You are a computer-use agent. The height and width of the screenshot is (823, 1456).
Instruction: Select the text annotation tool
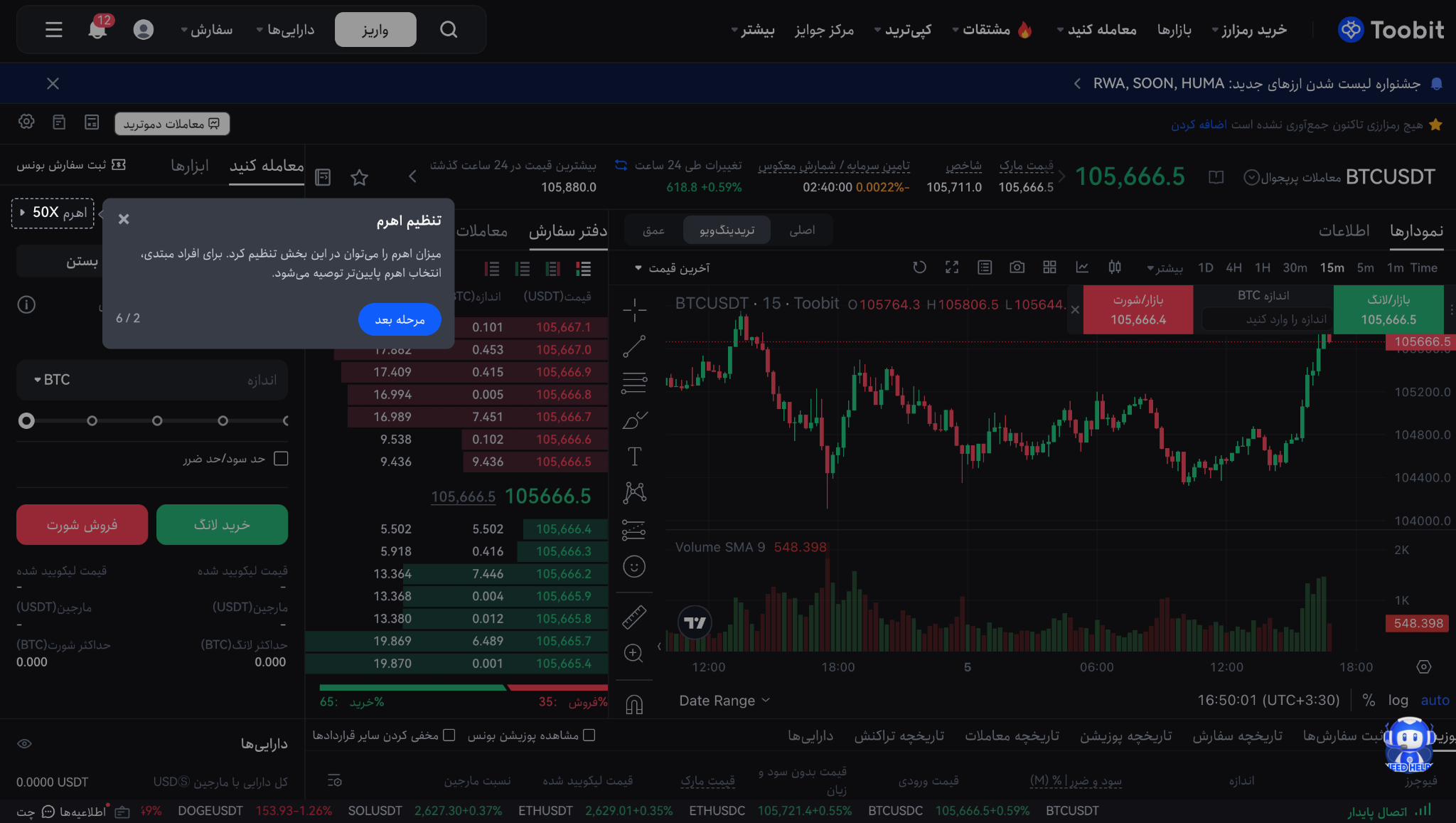634,456
